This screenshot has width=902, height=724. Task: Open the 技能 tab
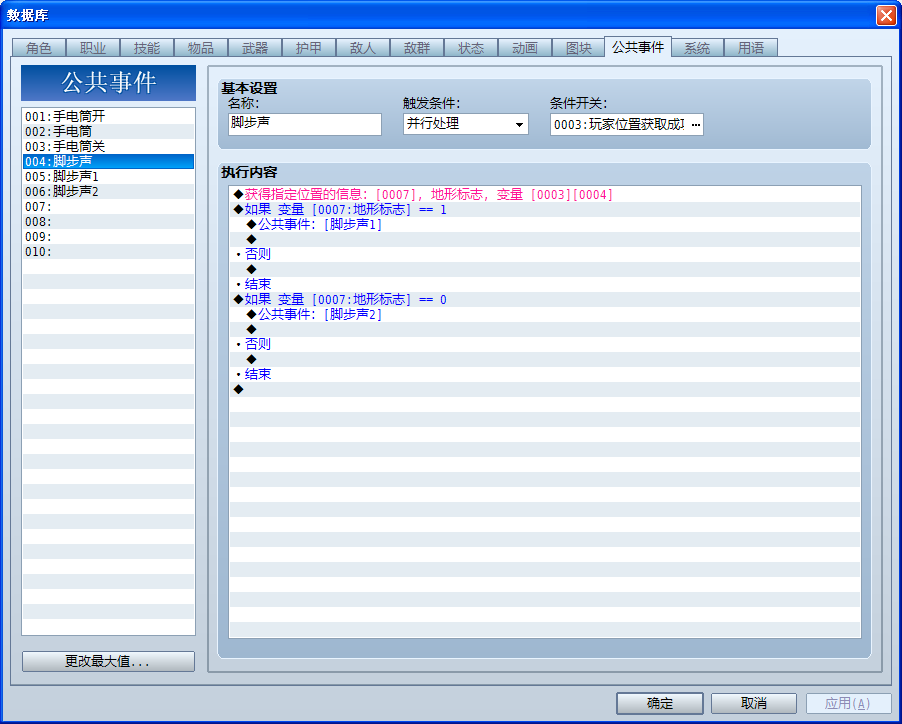(x=147, y=48)
